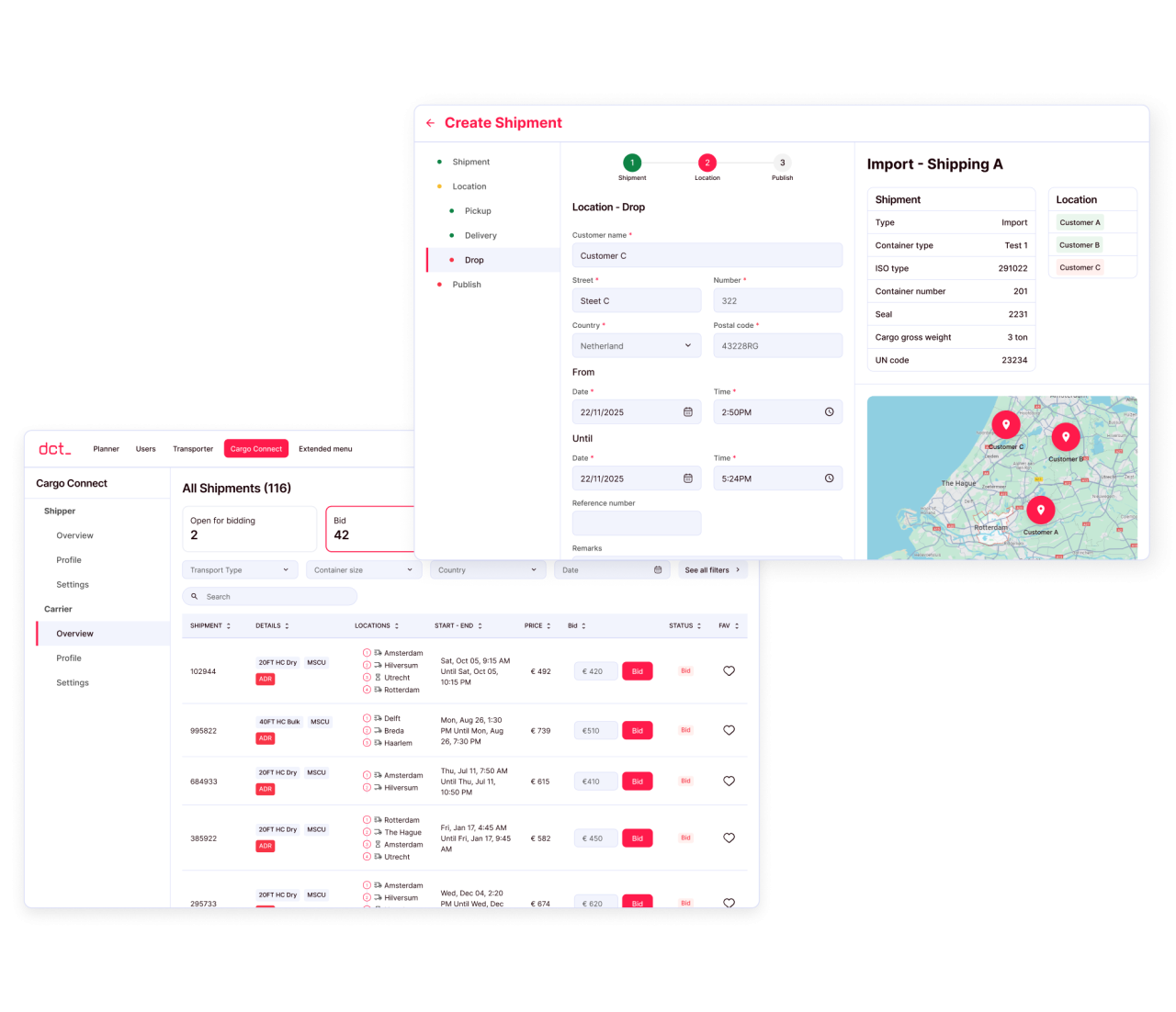
Task: Go to step 3 Publish in stepper
Action: coord(782,163)
